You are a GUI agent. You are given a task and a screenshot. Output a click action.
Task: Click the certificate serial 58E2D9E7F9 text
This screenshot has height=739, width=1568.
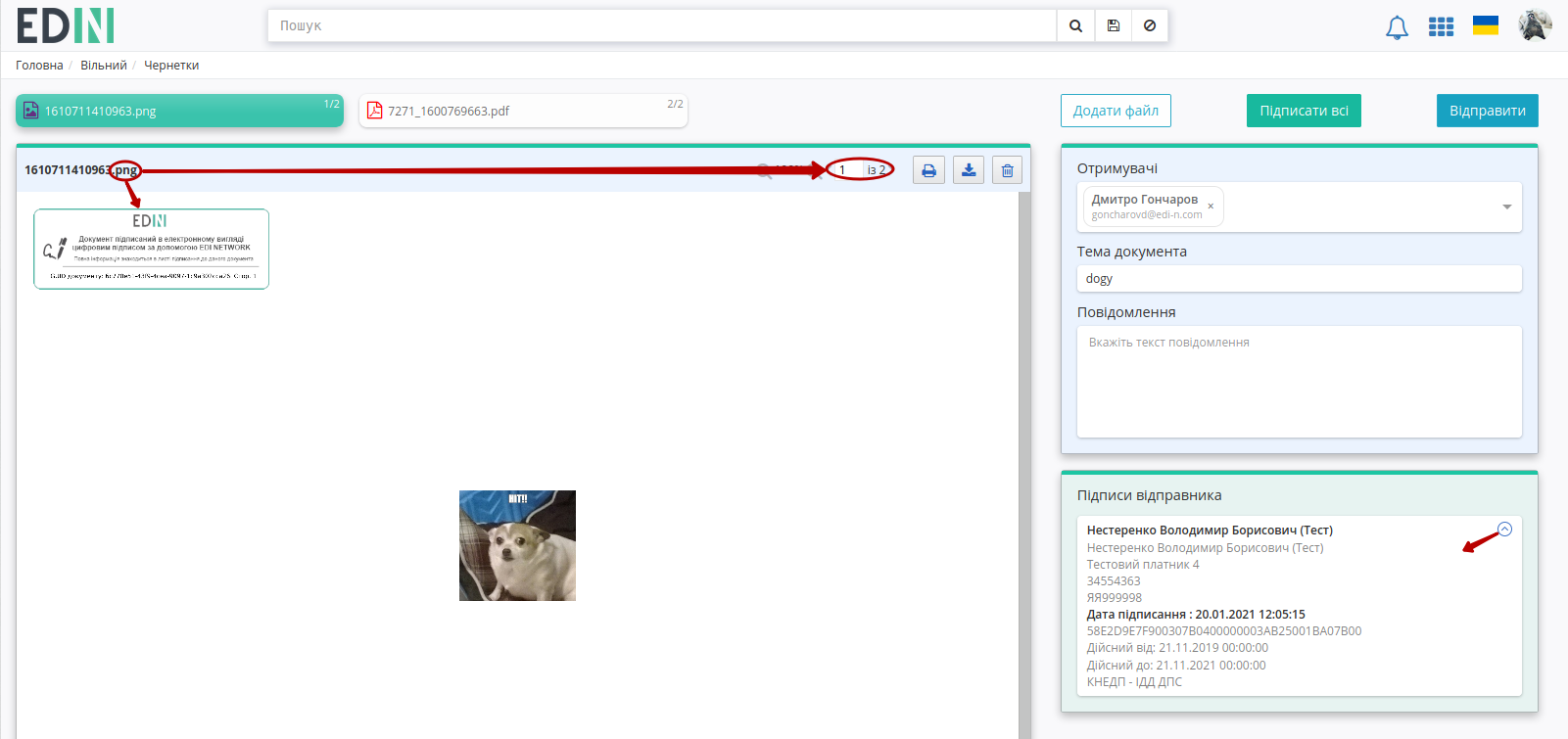click(x=1224, y=631)
